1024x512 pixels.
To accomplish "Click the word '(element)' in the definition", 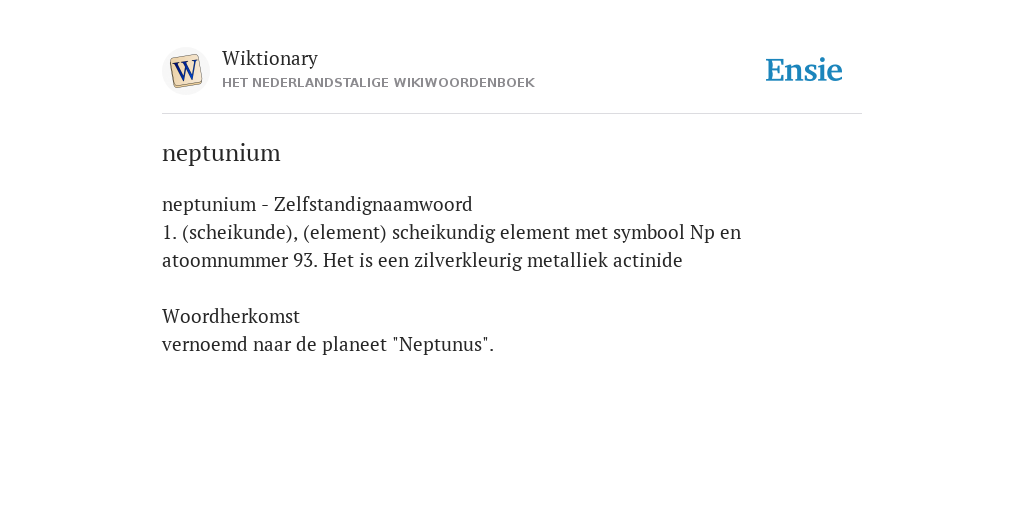I will pos(345,232).
